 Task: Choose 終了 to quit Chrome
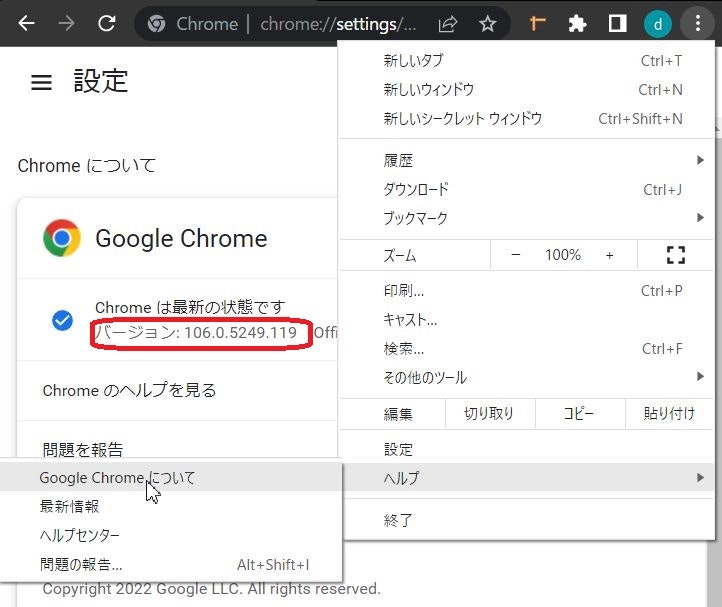coord(527,520)
